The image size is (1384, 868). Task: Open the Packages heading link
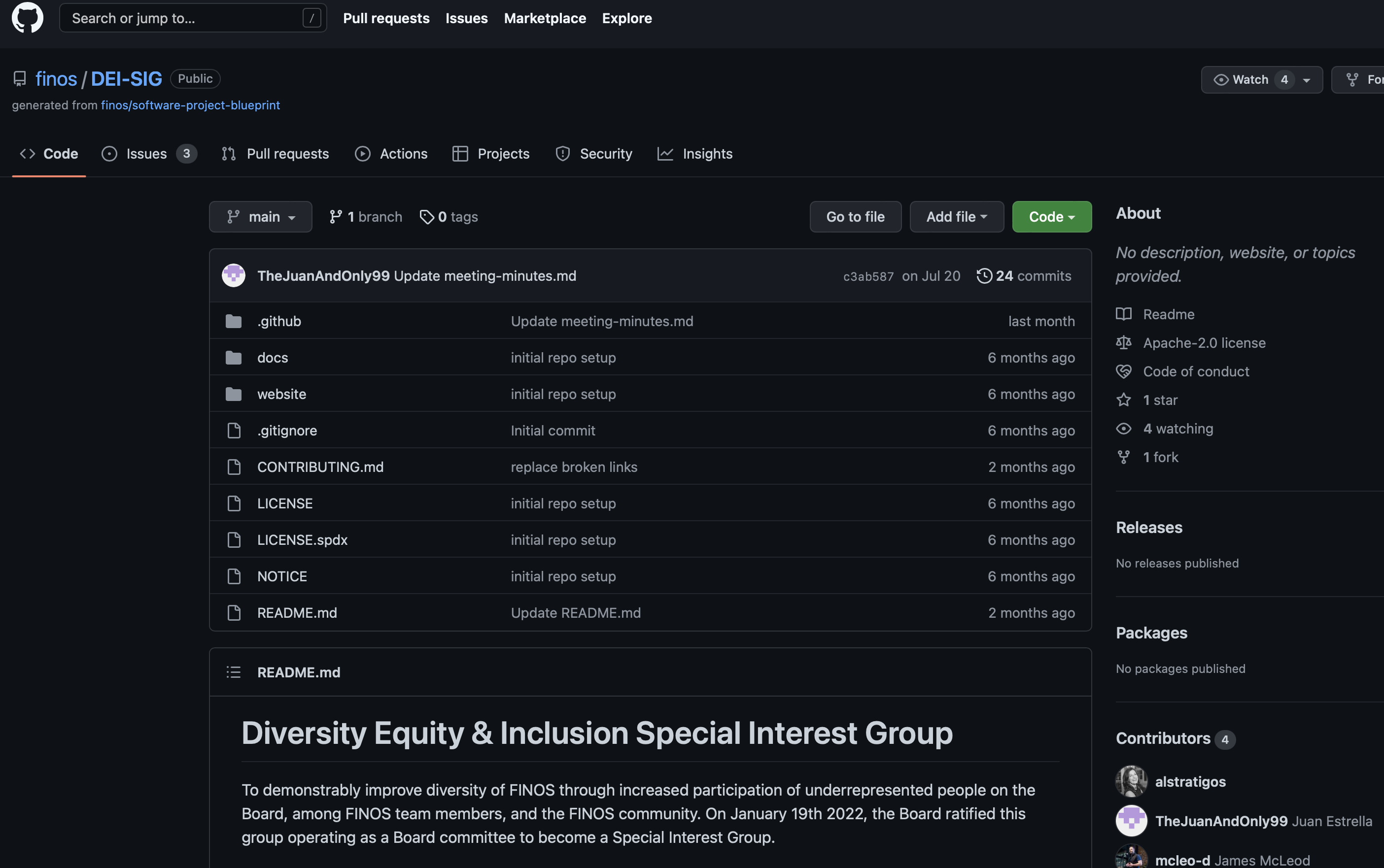coord(1151,633)
